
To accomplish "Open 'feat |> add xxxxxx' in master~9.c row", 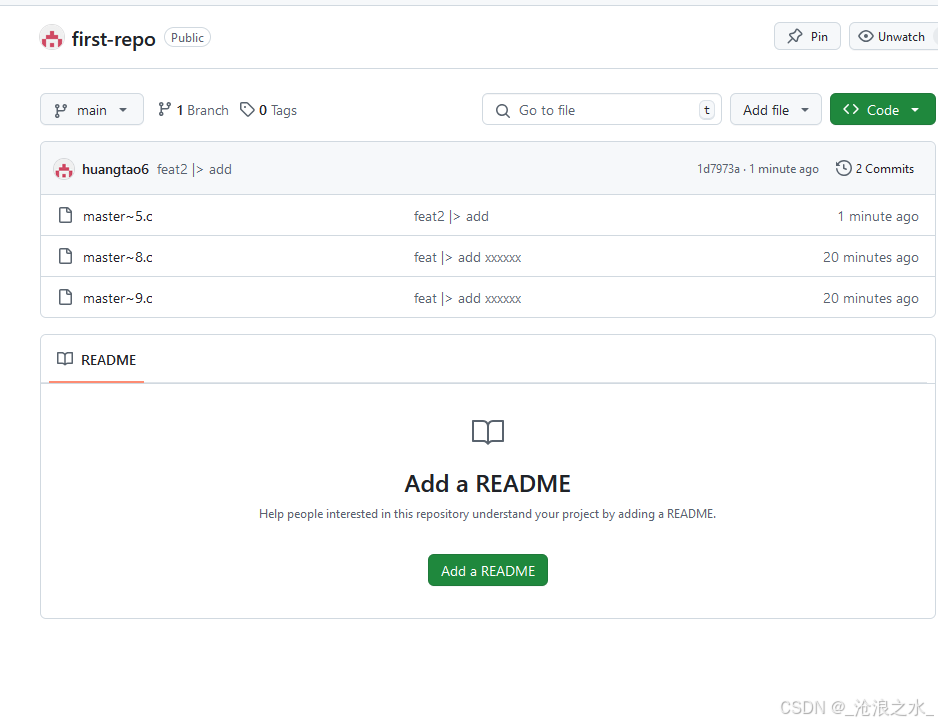I will click(x=467, y=298).
